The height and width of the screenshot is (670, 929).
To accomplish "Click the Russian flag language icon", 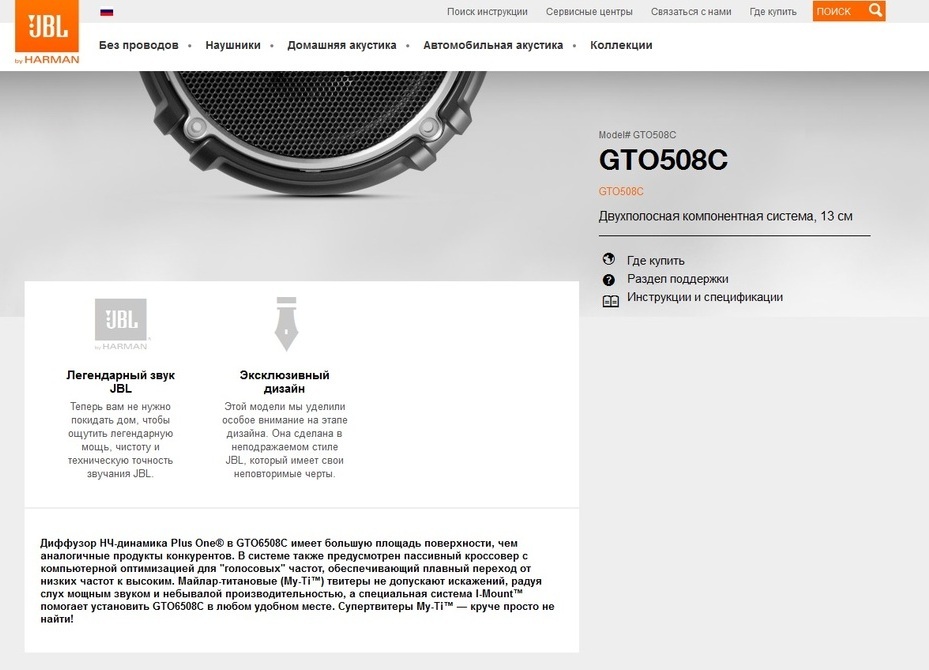I will [x=107, y=12].
